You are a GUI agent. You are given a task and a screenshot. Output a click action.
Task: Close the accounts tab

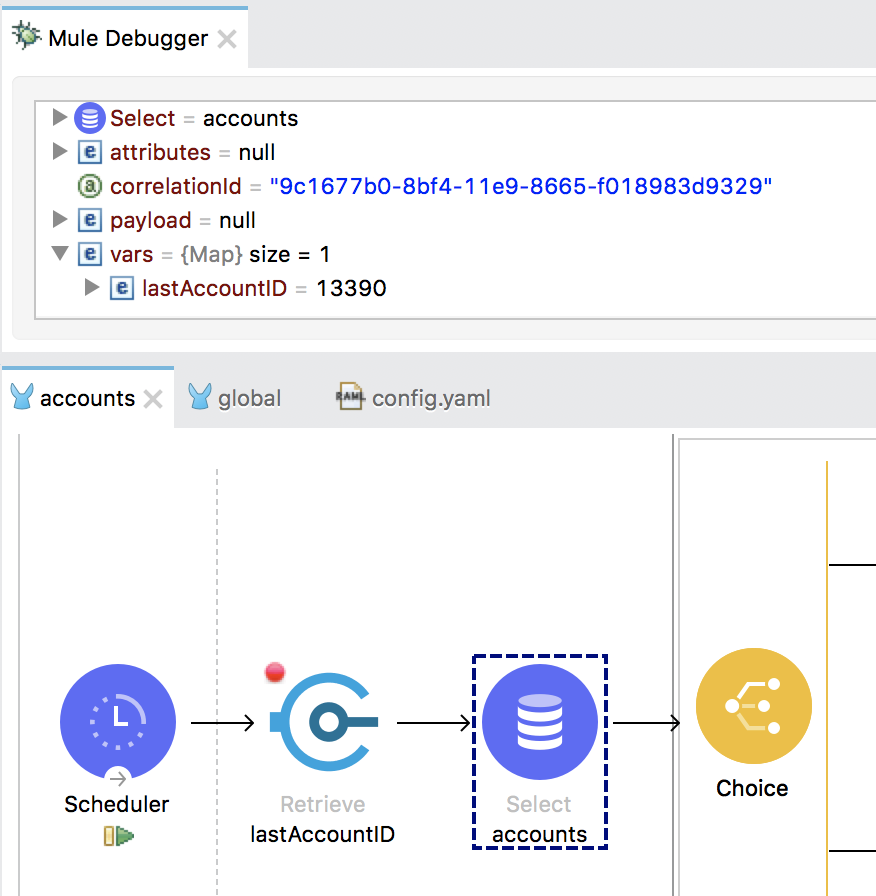(x=153, y=399)
